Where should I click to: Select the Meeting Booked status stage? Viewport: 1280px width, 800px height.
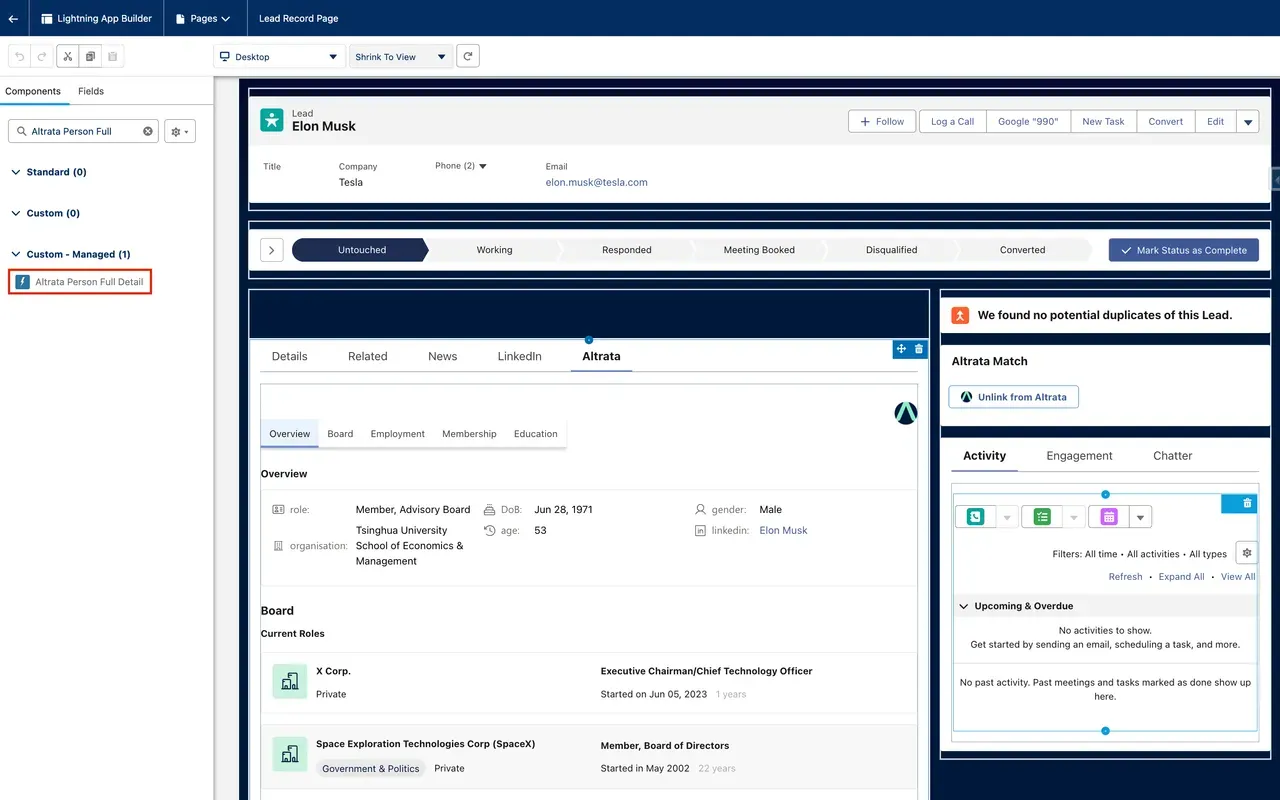tap(759, 250)
